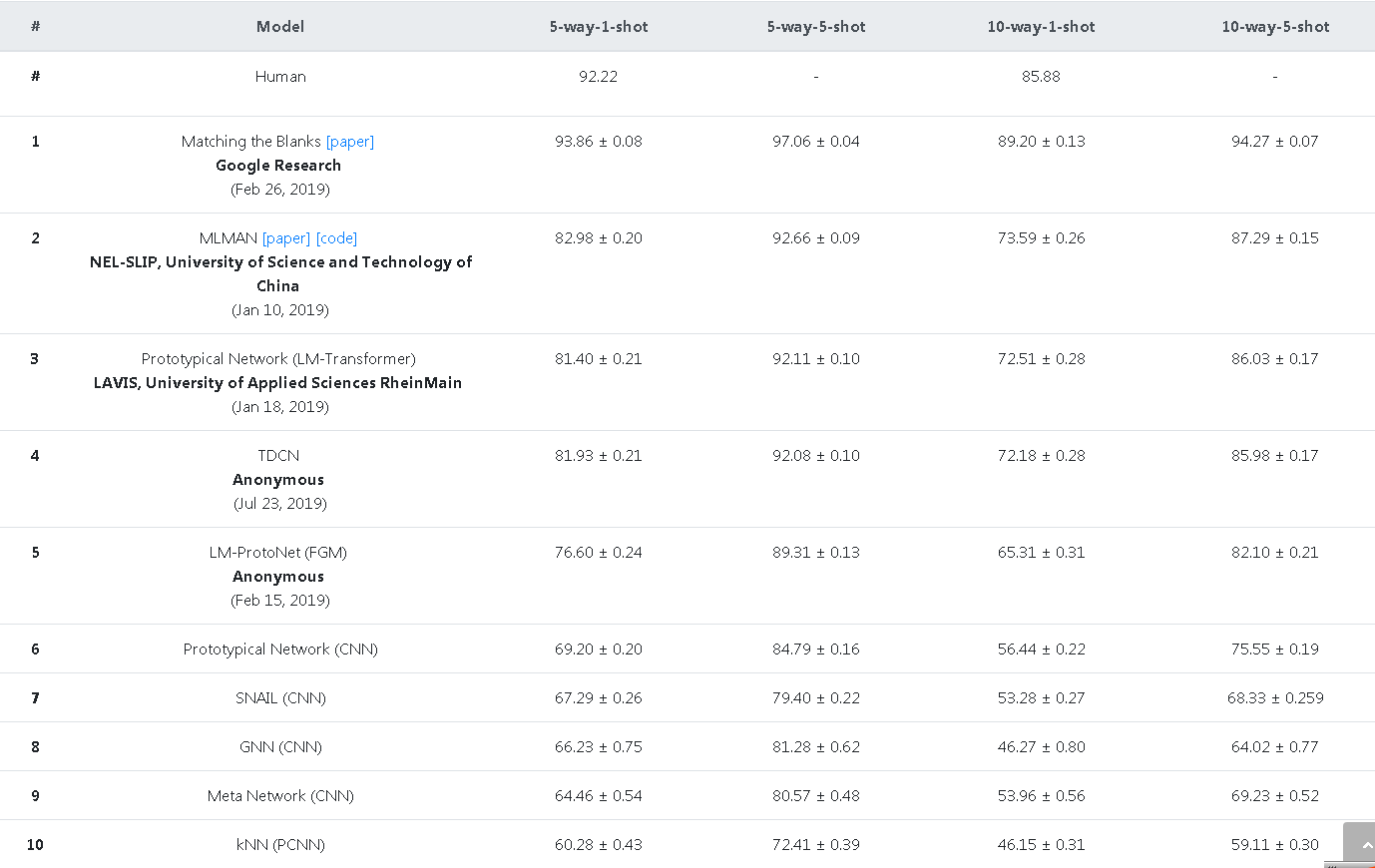The image size is (1375, 868).
Task: Open the MLMAN [paper] link
Action: [x=286, y=237]
